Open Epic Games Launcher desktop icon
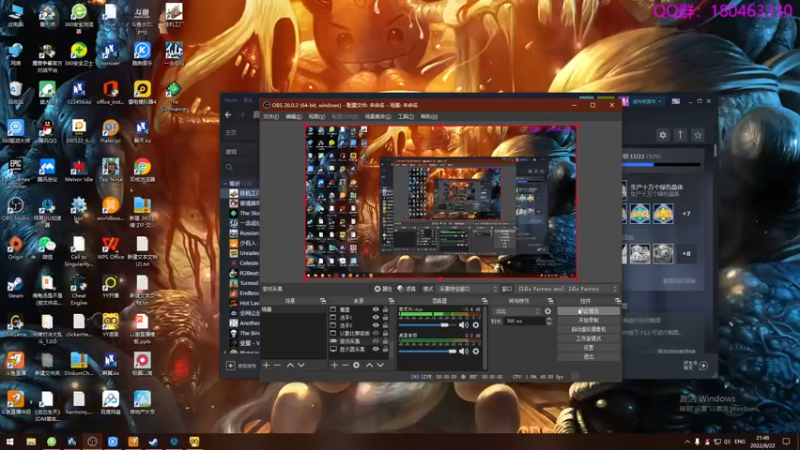800x450 pixels. (x=15, y=170)
